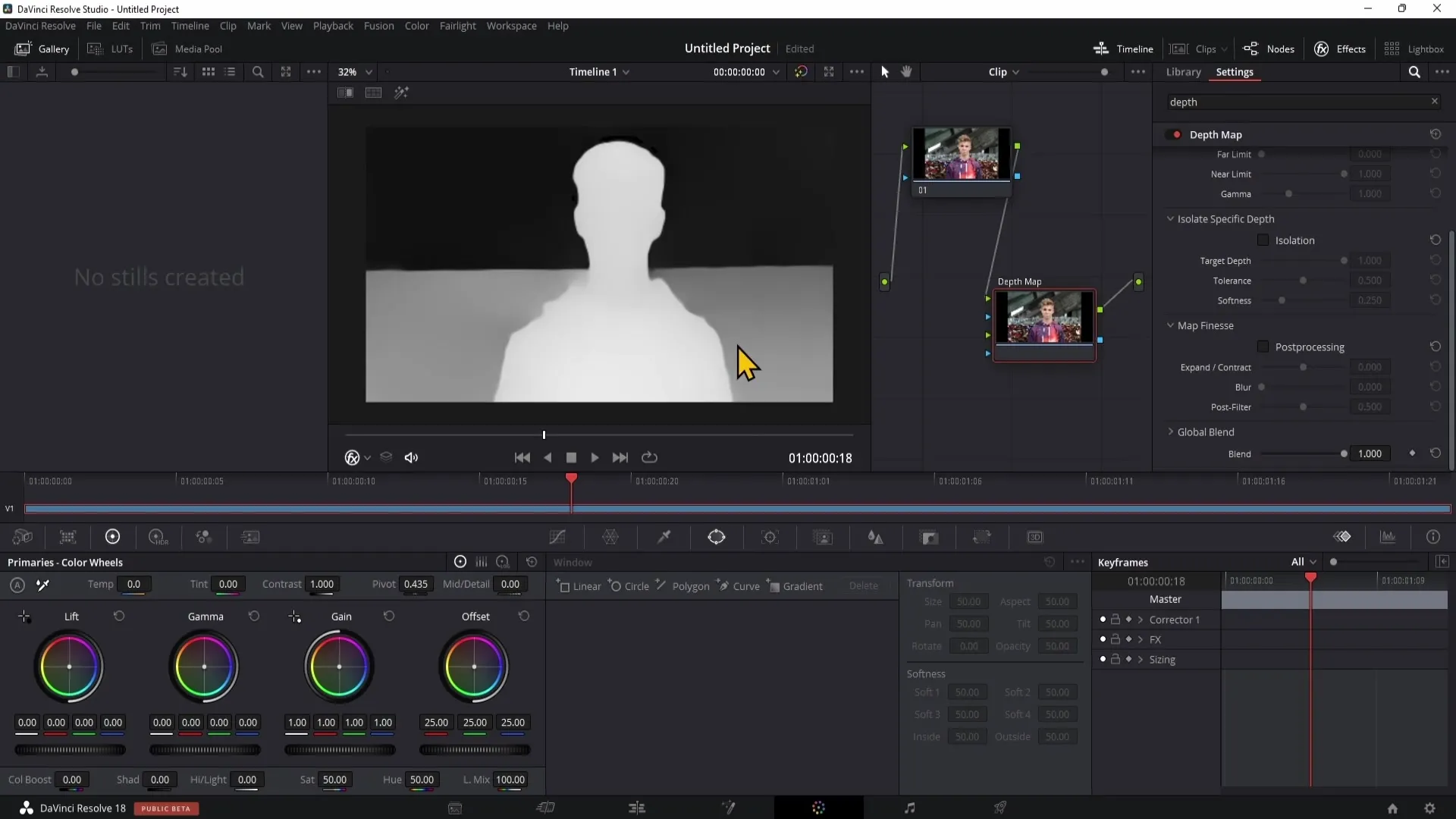Select the Playback menu item

[334, 25]
